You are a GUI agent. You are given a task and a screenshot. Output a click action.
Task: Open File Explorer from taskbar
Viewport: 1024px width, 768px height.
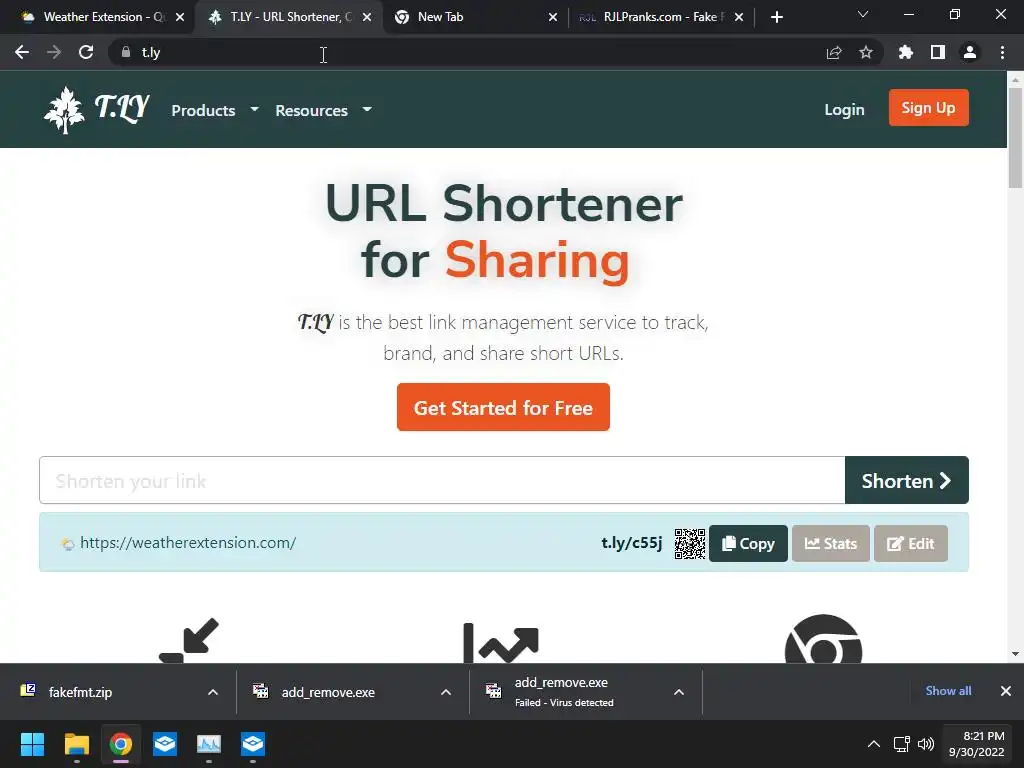76,744
